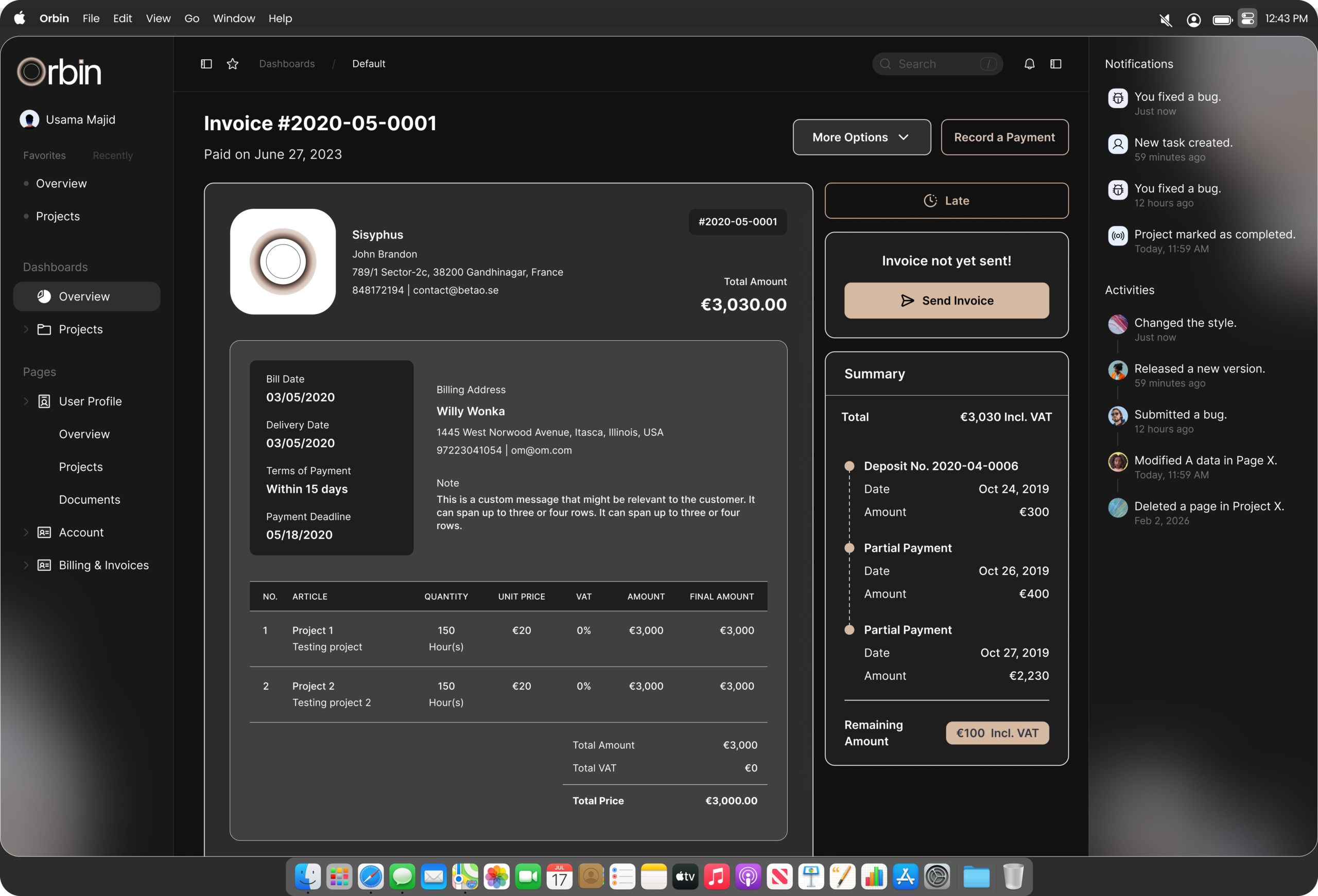The width and height of the screenshot is (1318, 896).
Task: Click the Orbin logo
Action: click(59, 72)
